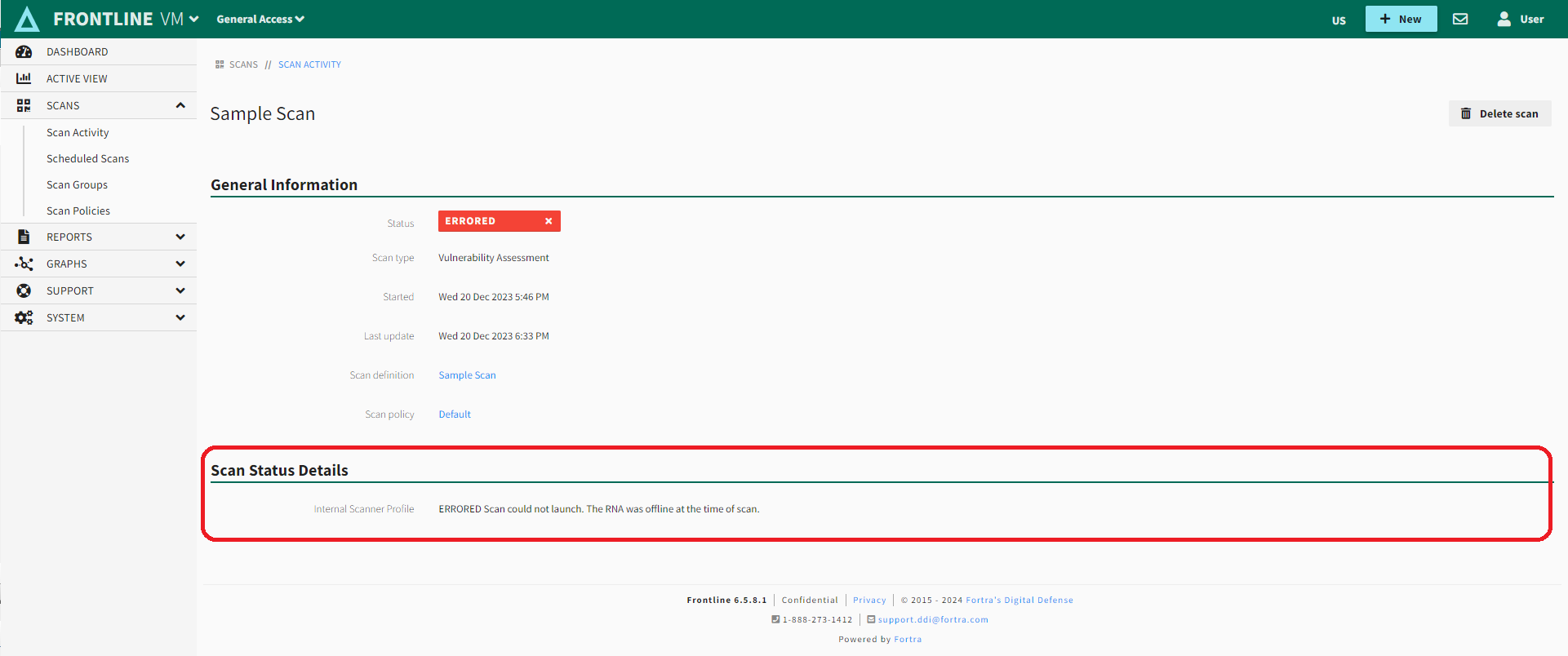Screen dimensions: 1568x656
Task: Open Scan Policies in sidebar
Action: tap(78, 211)
